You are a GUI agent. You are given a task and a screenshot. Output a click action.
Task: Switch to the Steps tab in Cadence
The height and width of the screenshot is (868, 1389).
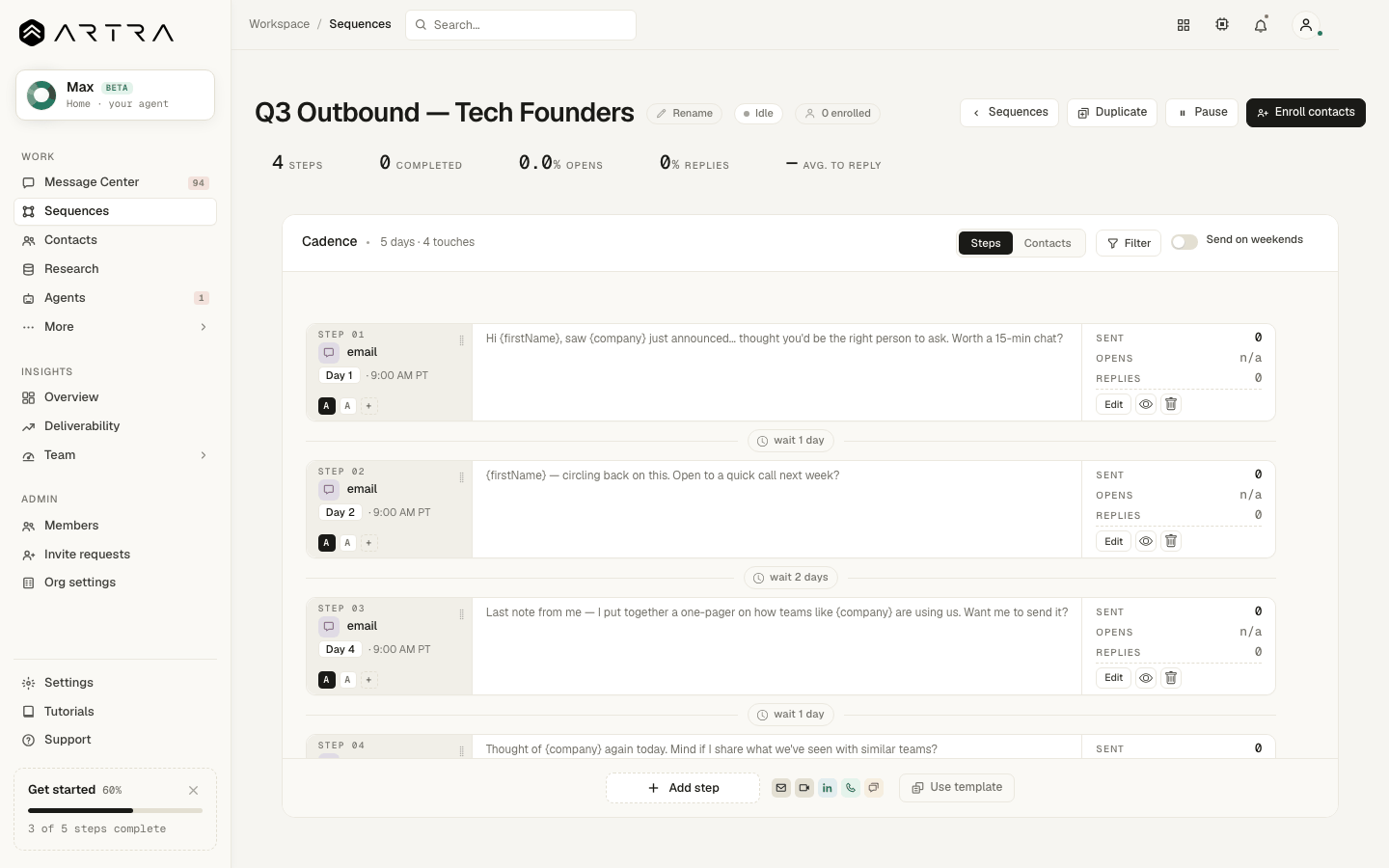[986, 243]
